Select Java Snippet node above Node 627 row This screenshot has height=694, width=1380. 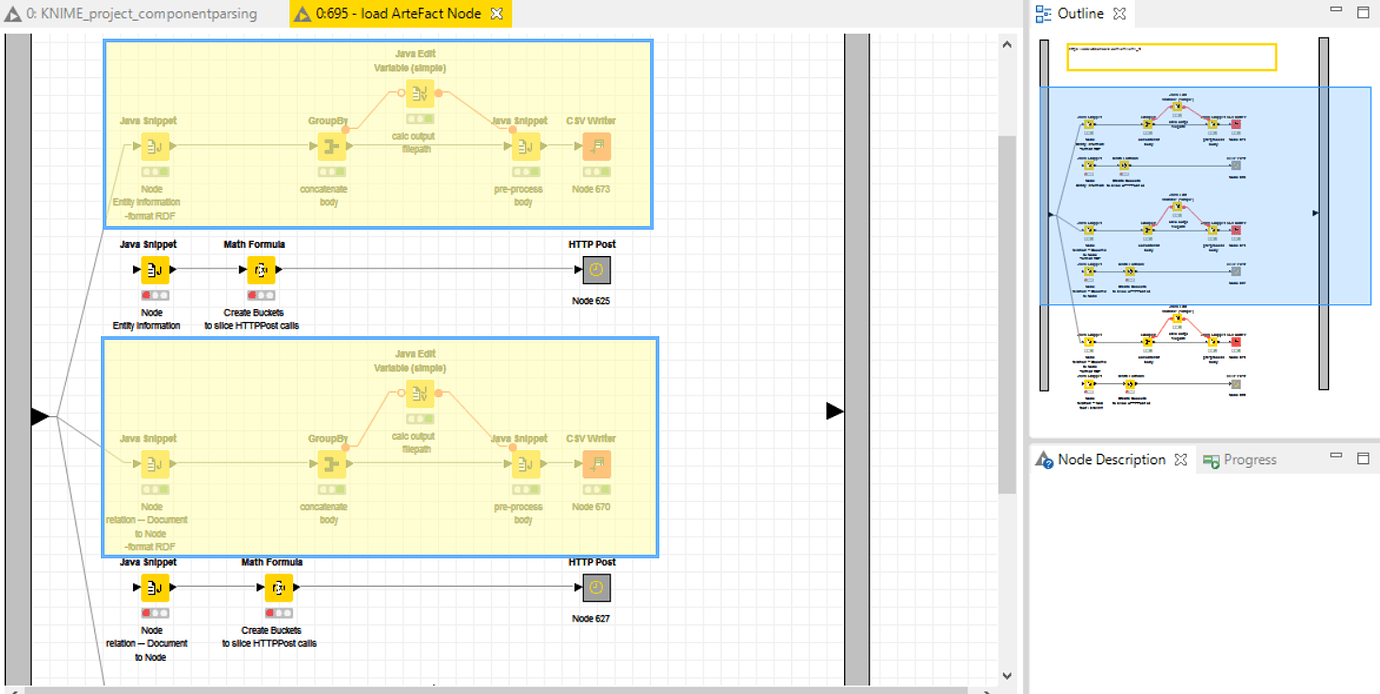(155, 588)
